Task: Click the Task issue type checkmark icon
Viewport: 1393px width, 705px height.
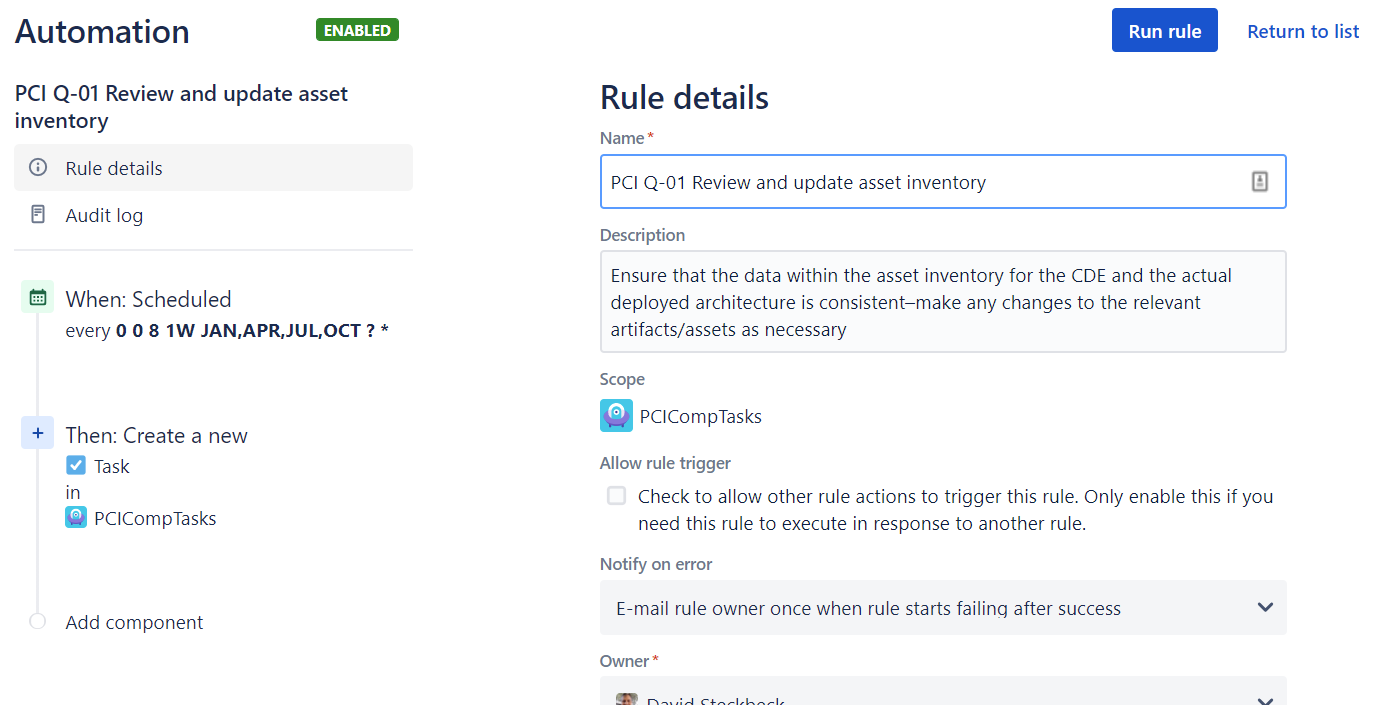Action: pyautogui.click(x=76, y=466)
